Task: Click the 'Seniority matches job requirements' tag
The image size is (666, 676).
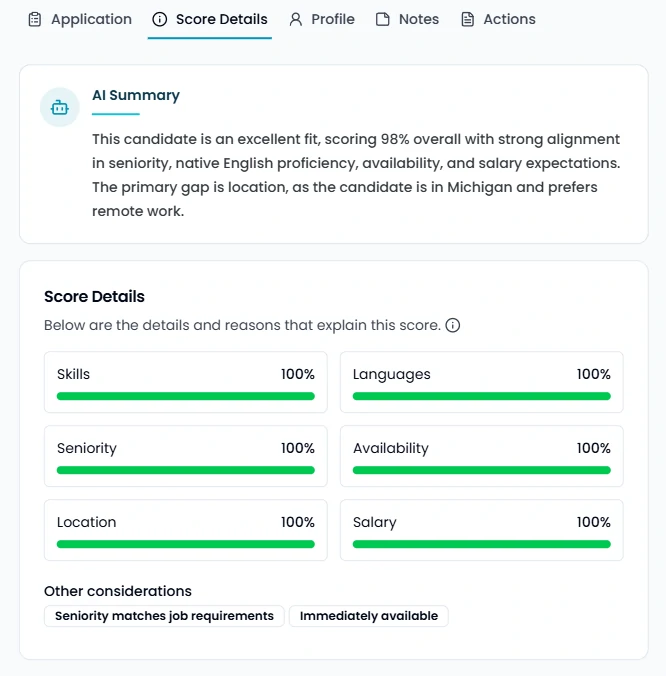Action: 164,616
